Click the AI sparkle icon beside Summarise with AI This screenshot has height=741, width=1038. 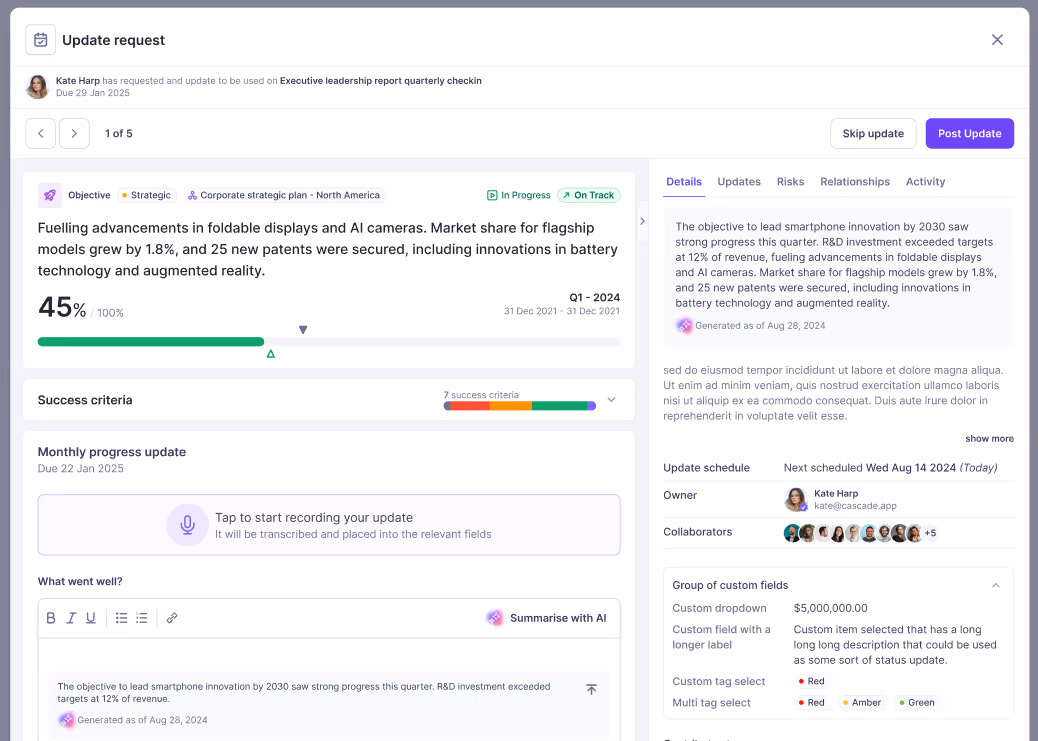point(495,618)
